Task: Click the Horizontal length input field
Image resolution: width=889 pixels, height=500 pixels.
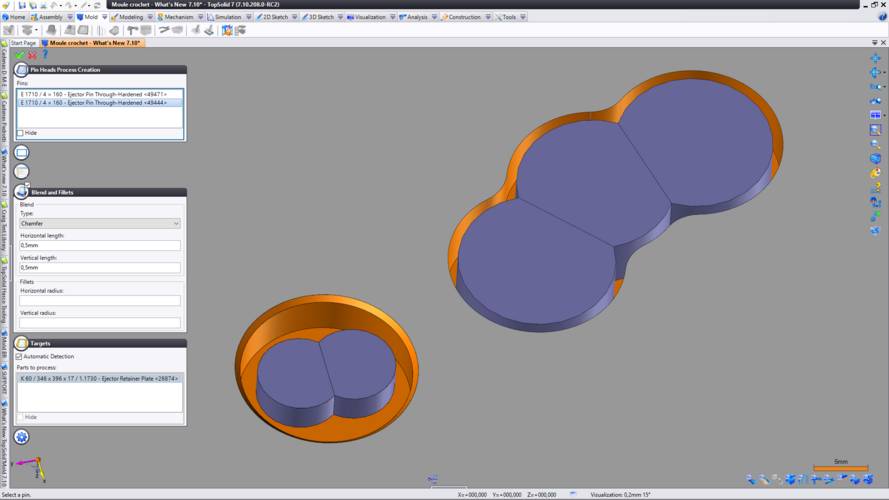Action: point(100,245)
